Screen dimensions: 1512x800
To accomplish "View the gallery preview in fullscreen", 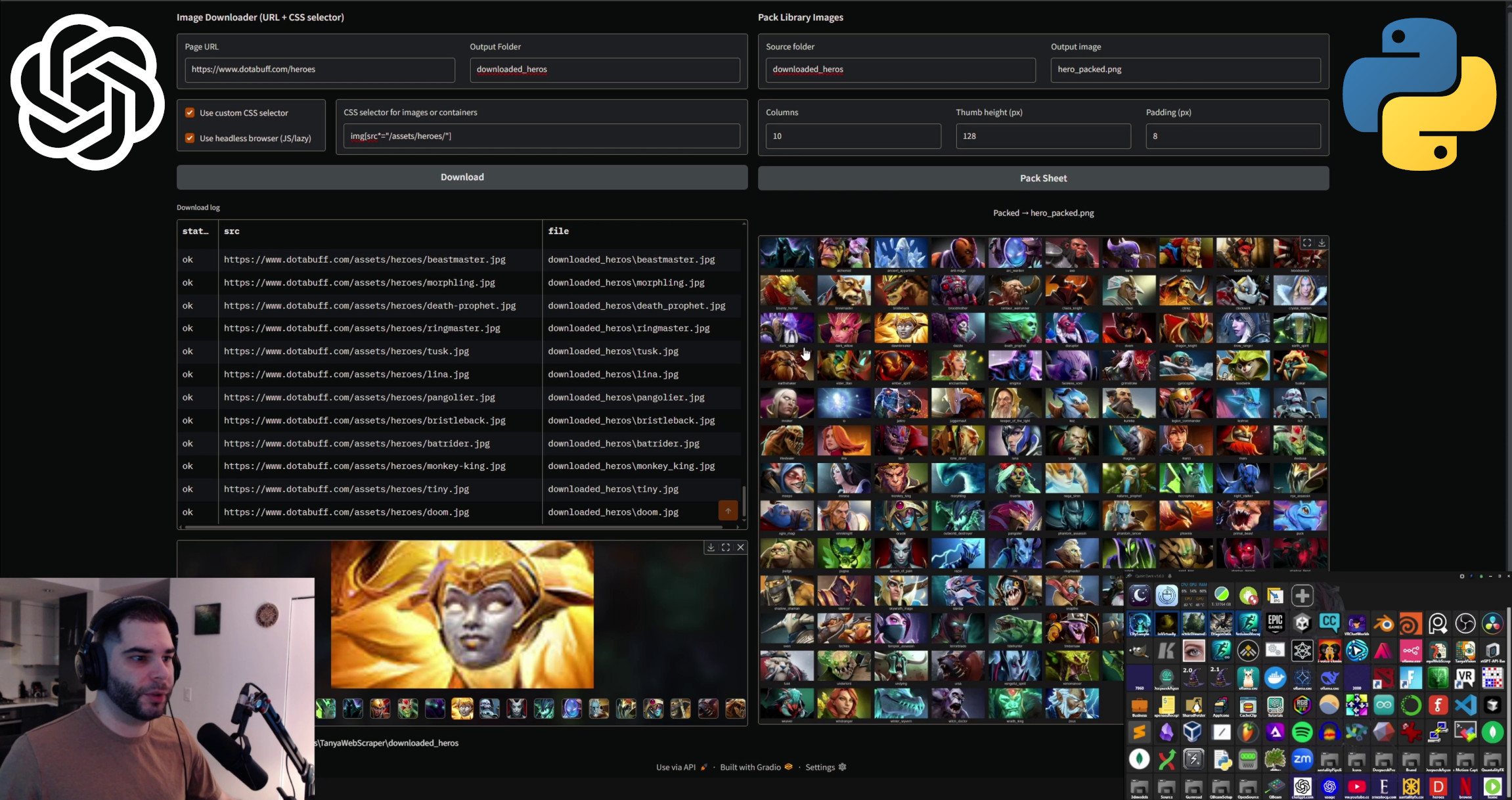I will point(726,547).
